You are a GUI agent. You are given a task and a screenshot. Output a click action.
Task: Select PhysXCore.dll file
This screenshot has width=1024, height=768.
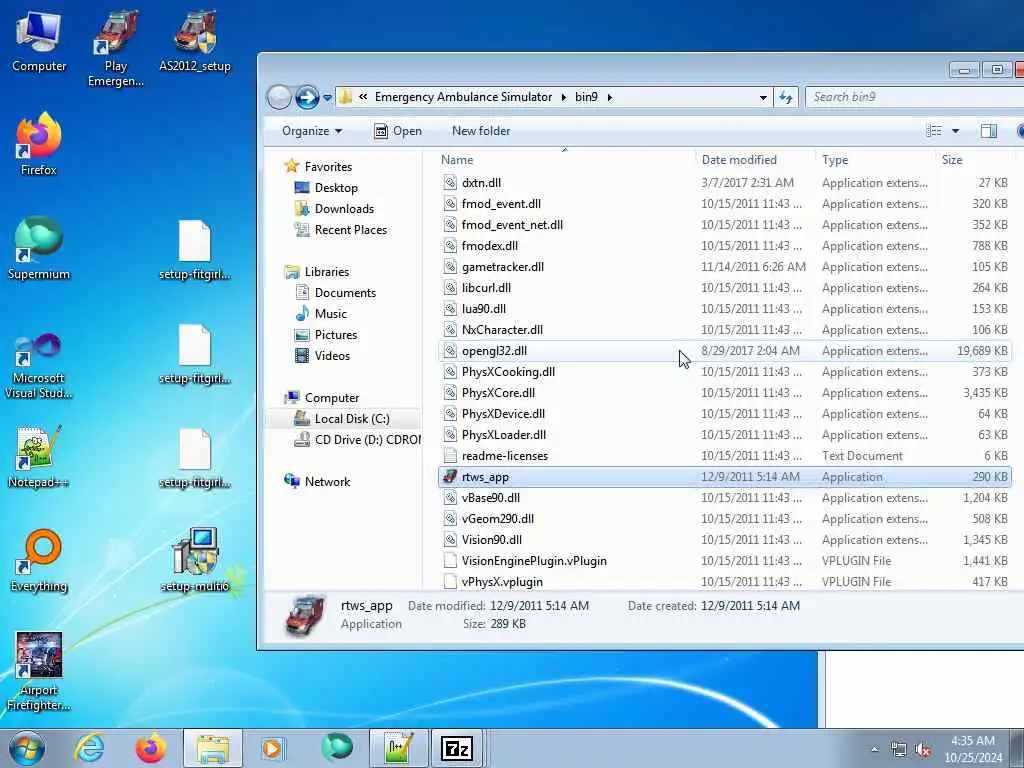coord(725,392)
